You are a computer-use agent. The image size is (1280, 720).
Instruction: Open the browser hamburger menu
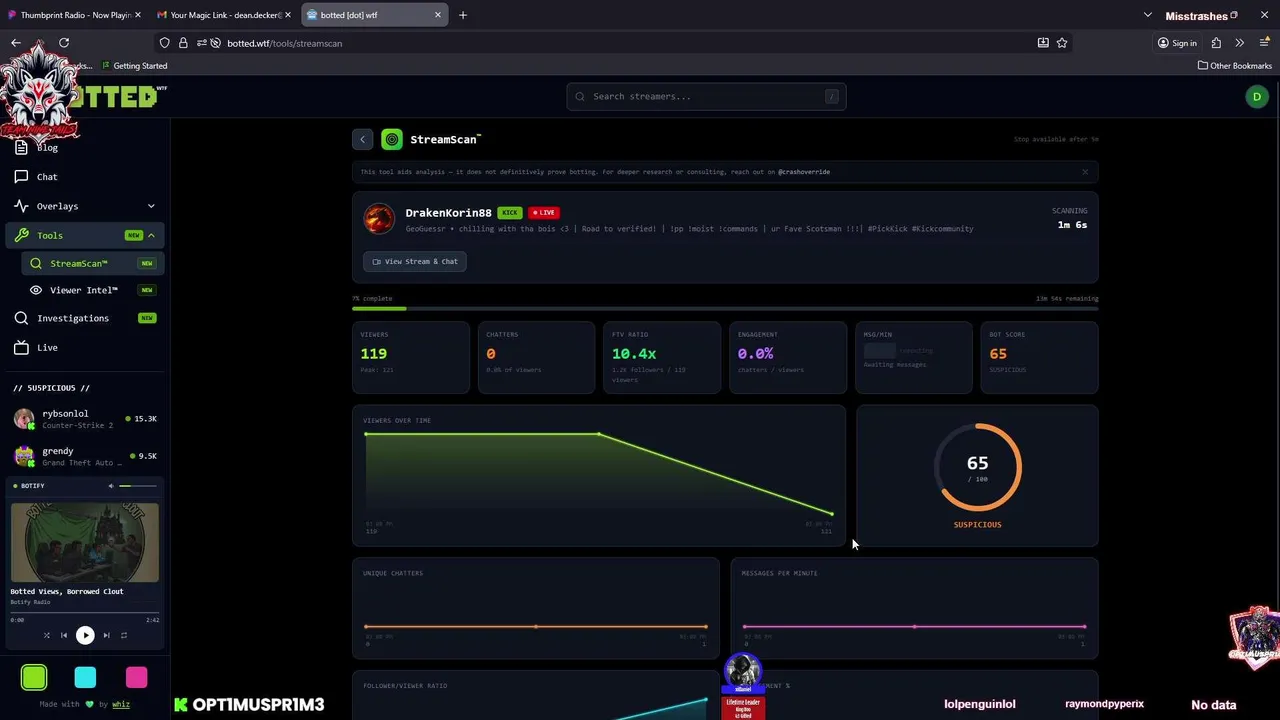[x=1264, y=43]
